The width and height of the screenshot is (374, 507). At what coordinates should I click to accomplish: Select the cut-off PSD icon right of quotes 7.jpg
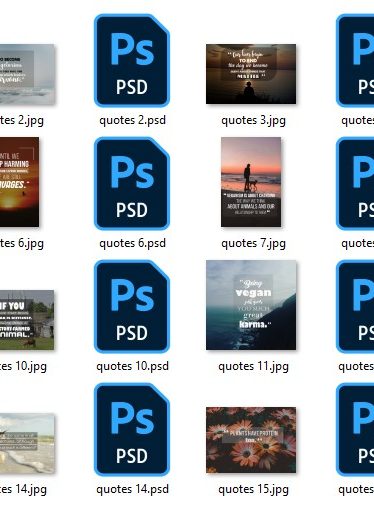[355, 183]
